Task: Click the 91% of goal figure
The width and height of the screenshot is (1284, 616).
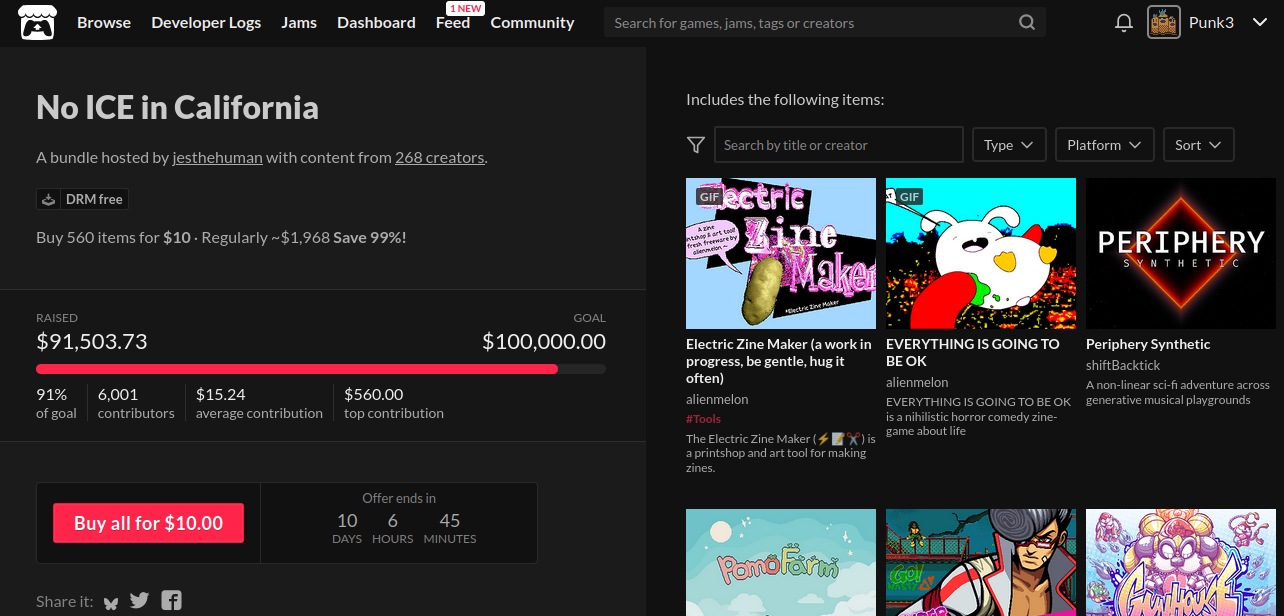Action: tap(56, 403)
